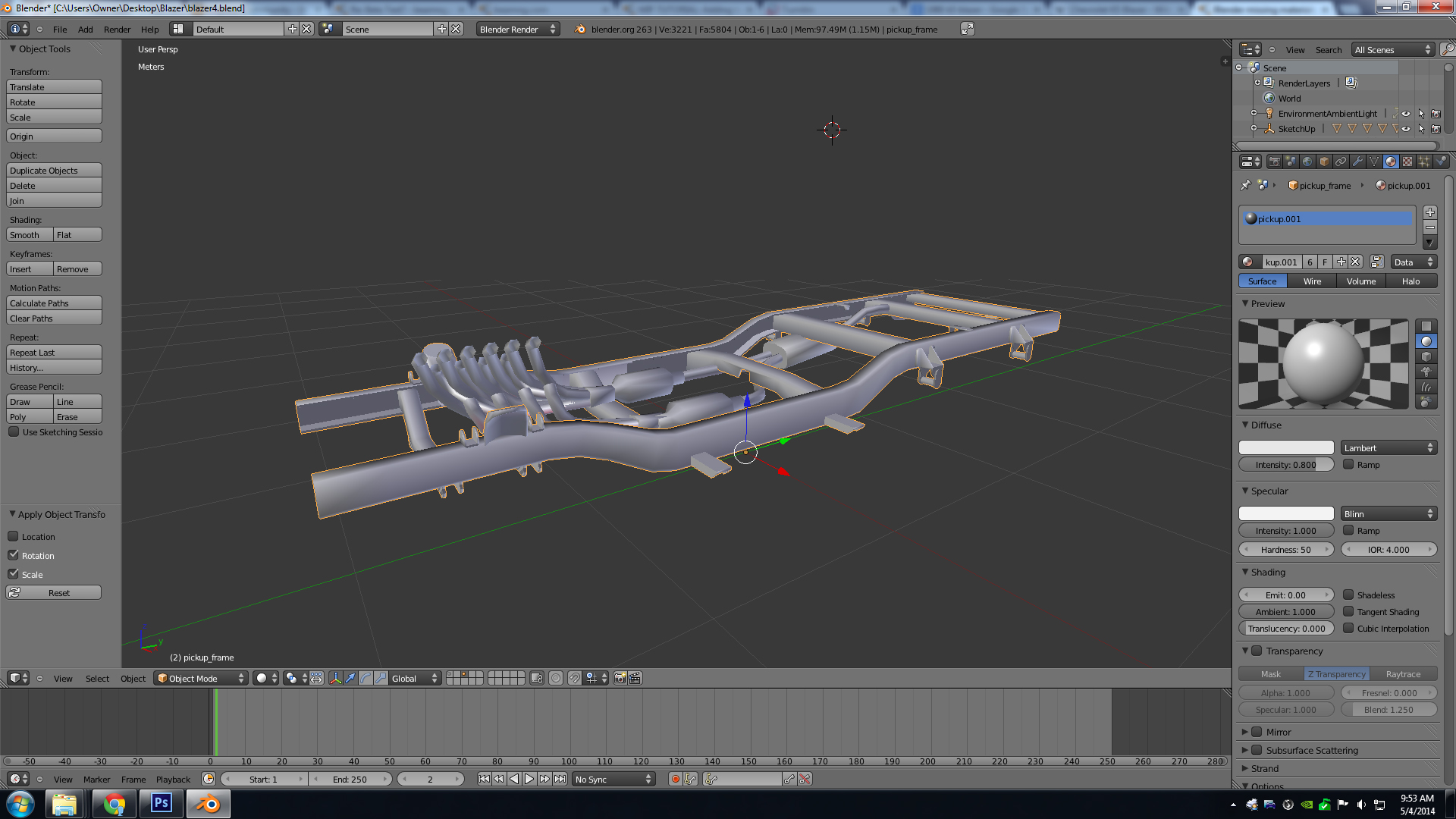
Task: Switch to the Texture properties tab
Action: (1407, 162)
